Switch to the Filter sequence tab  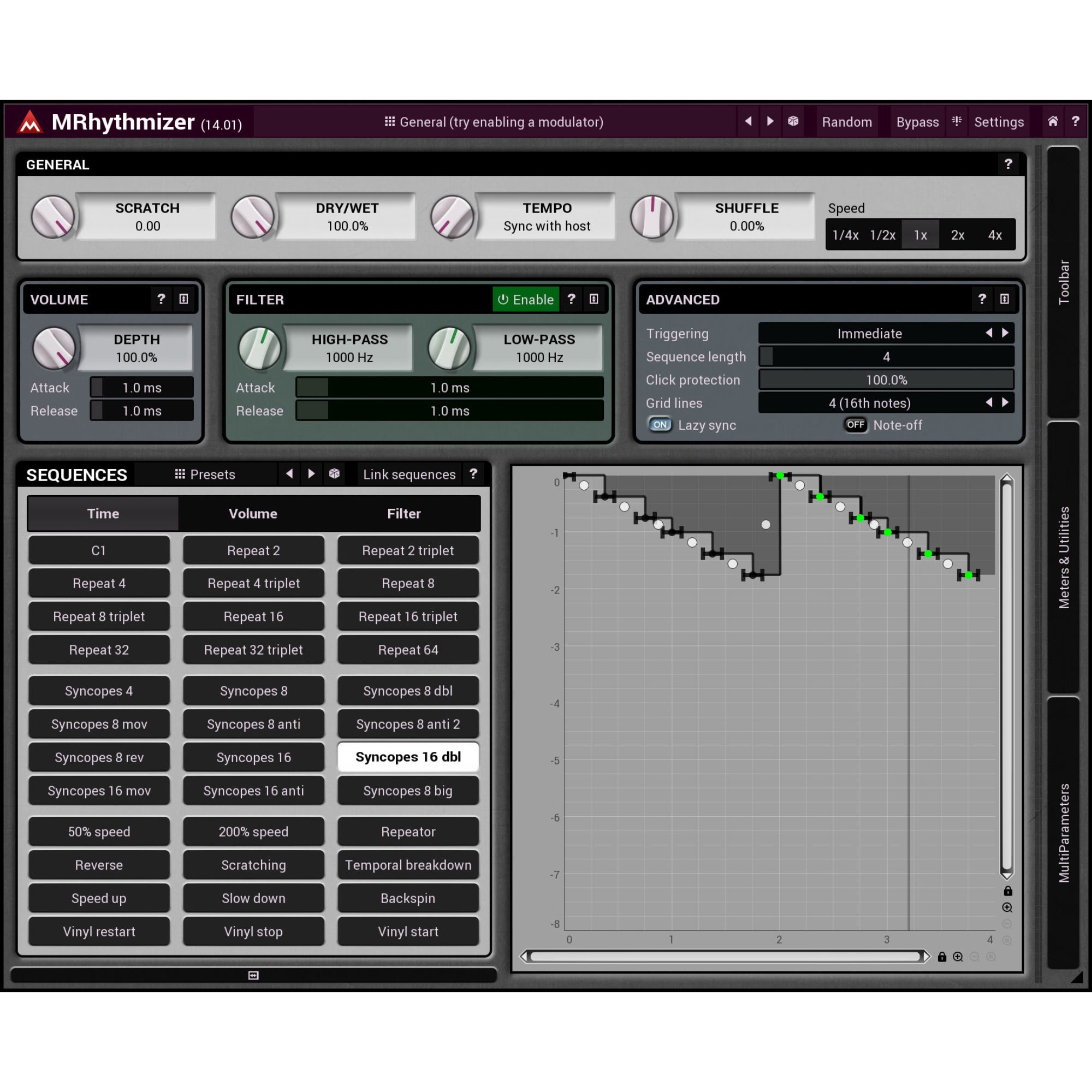coord(403,513)
